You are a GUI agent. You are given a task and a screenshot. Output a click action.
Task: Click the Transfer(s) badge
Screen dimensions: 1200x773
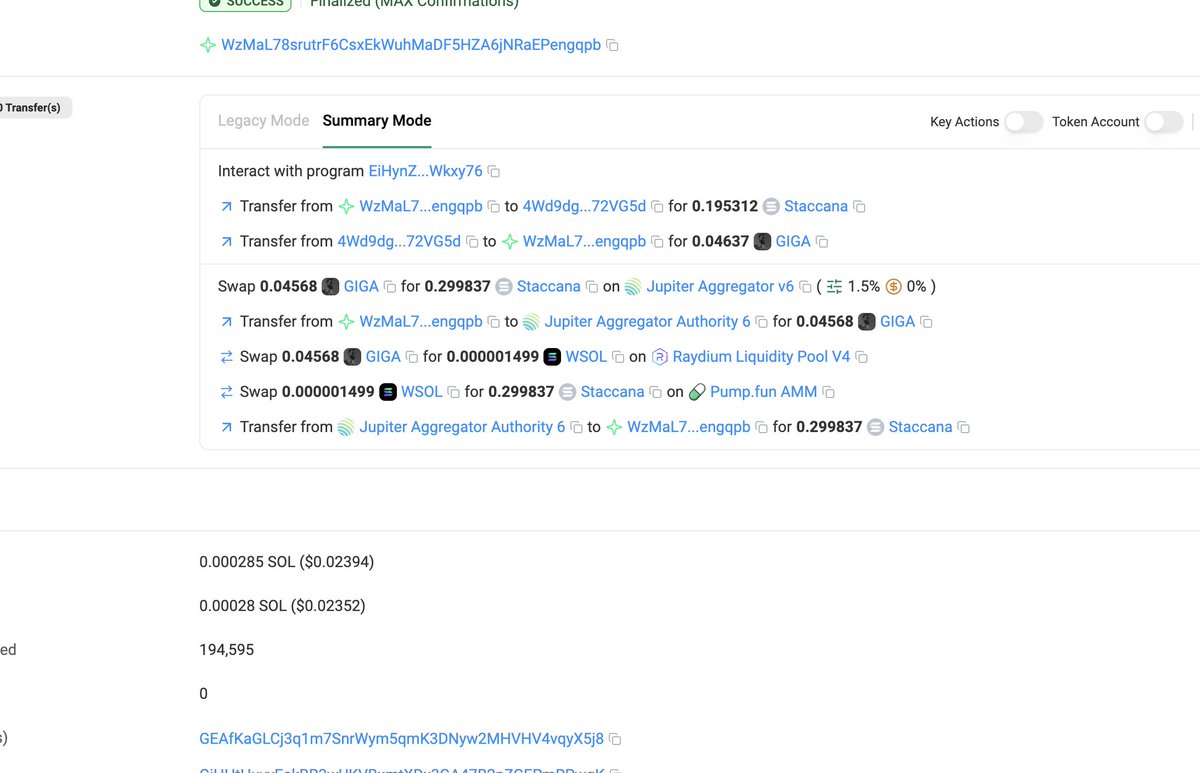coord(32,107)
